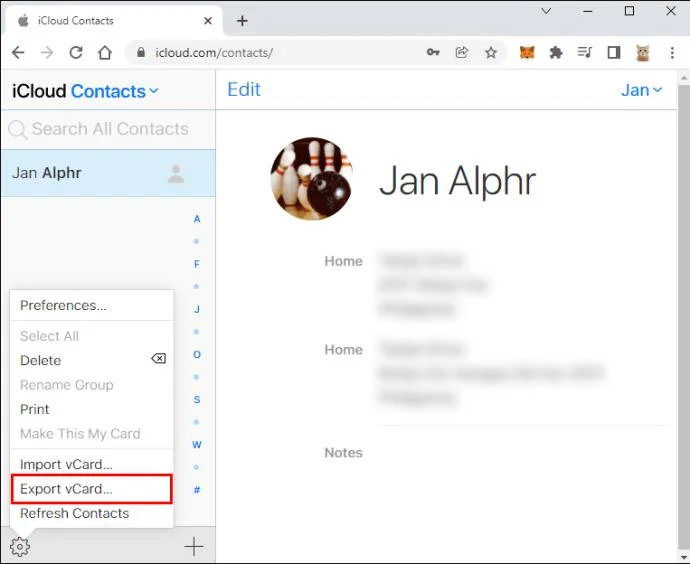Viewport: 690px width, 564px height.
Task: Select Delete in the gear menu
Action: 92,360
